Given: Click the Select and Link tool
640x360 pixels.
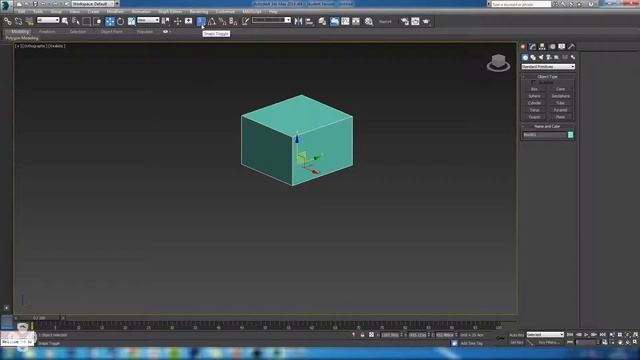Looking at the screenshot, I should coord(7,21).
